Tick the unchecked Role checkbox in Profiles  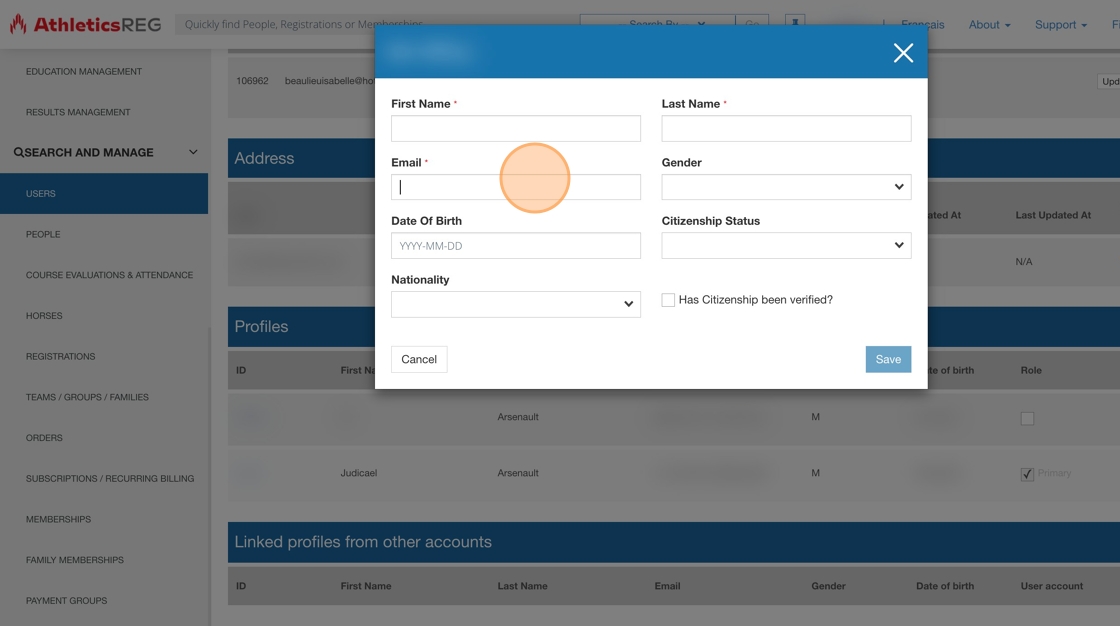coord(1027,418)
